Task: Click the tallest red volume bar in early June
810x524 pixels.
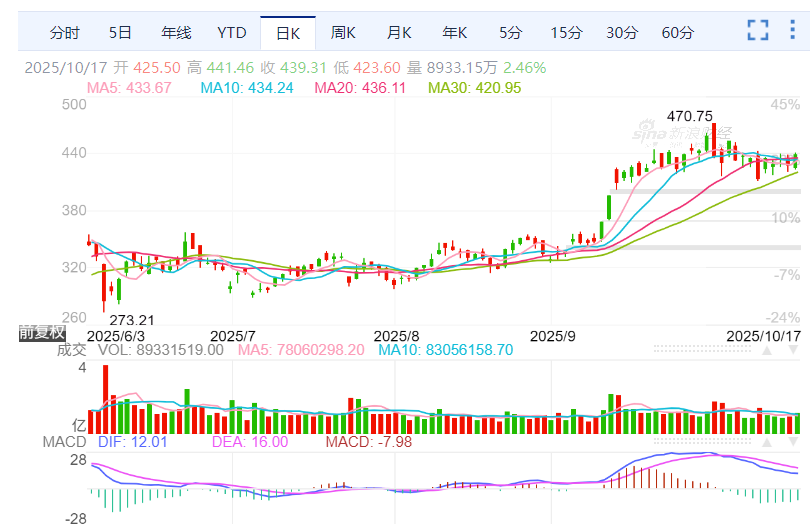Action: pos(105,399)
